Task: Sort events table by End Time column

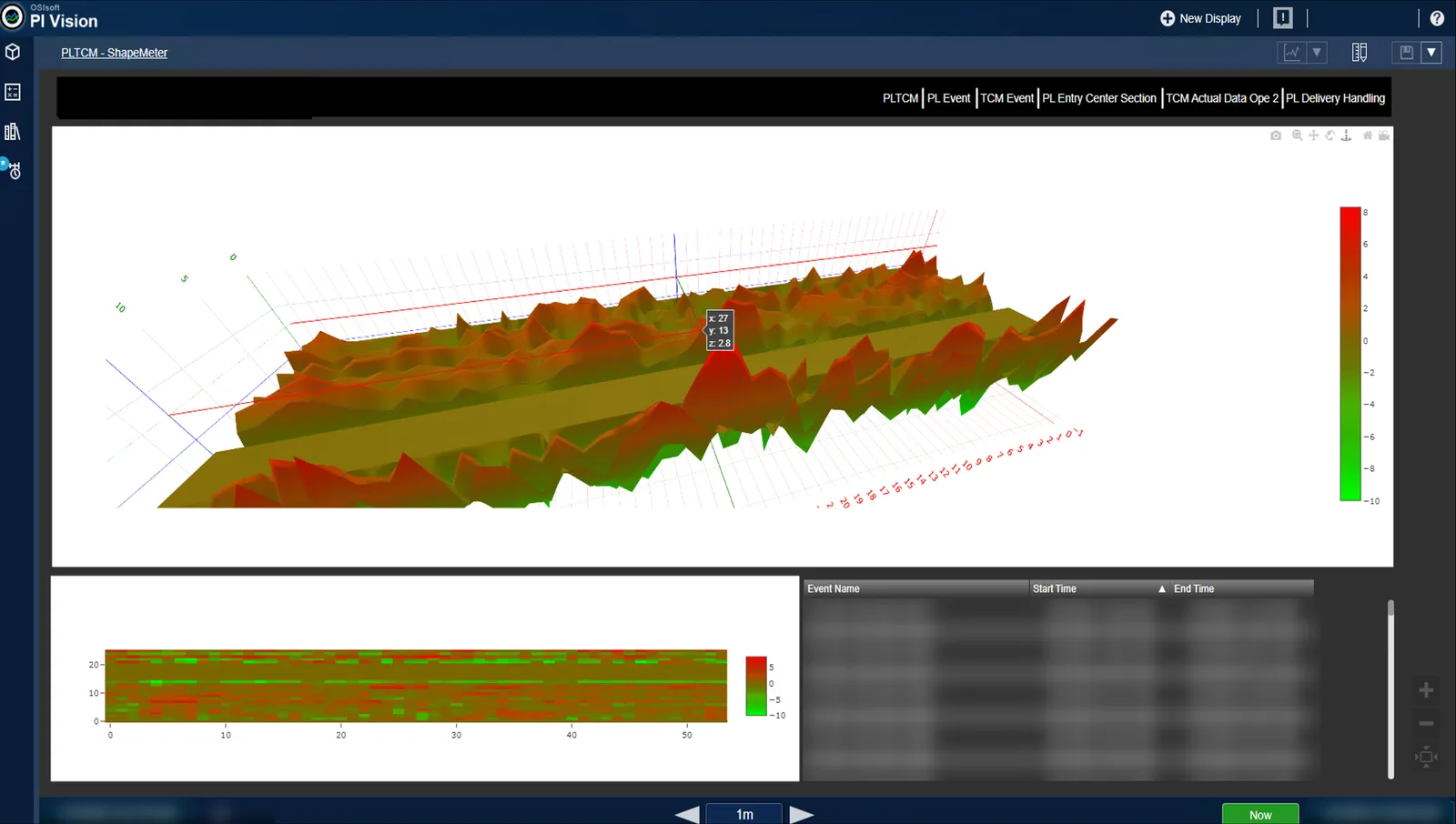Action: pos(1242,588)
